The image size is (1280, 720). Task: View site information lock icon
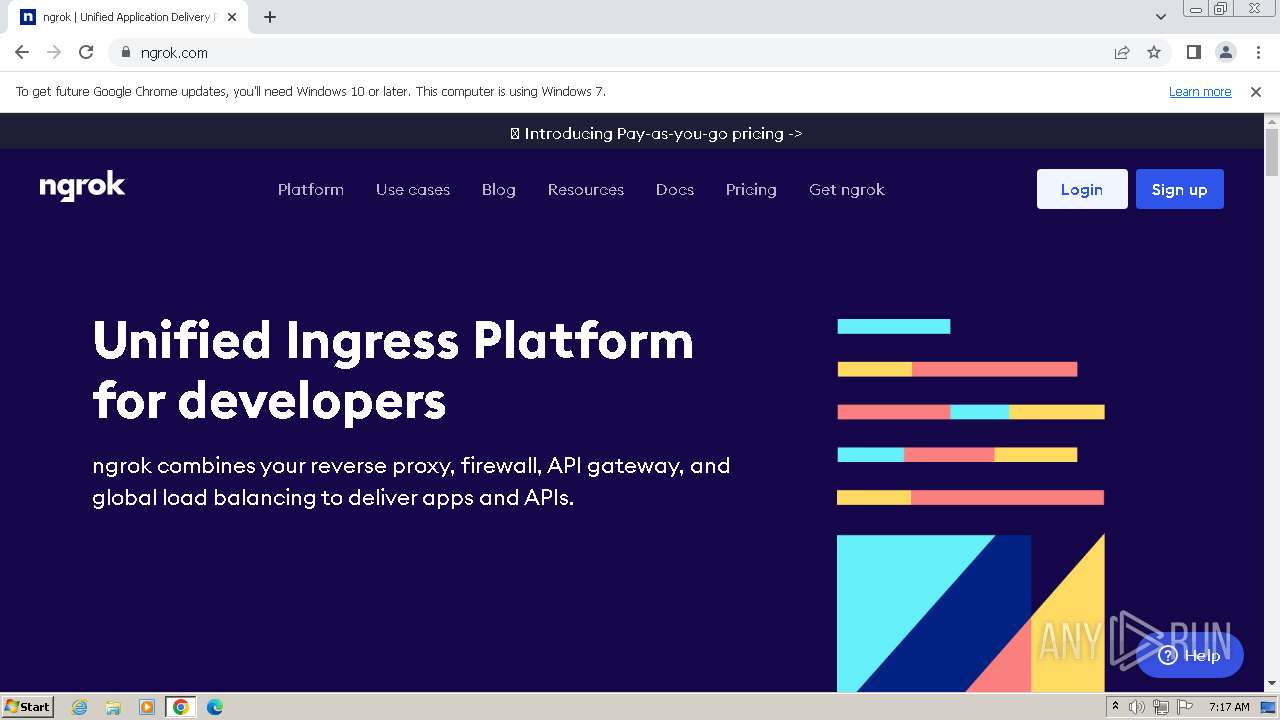click(x=125, y=53)
